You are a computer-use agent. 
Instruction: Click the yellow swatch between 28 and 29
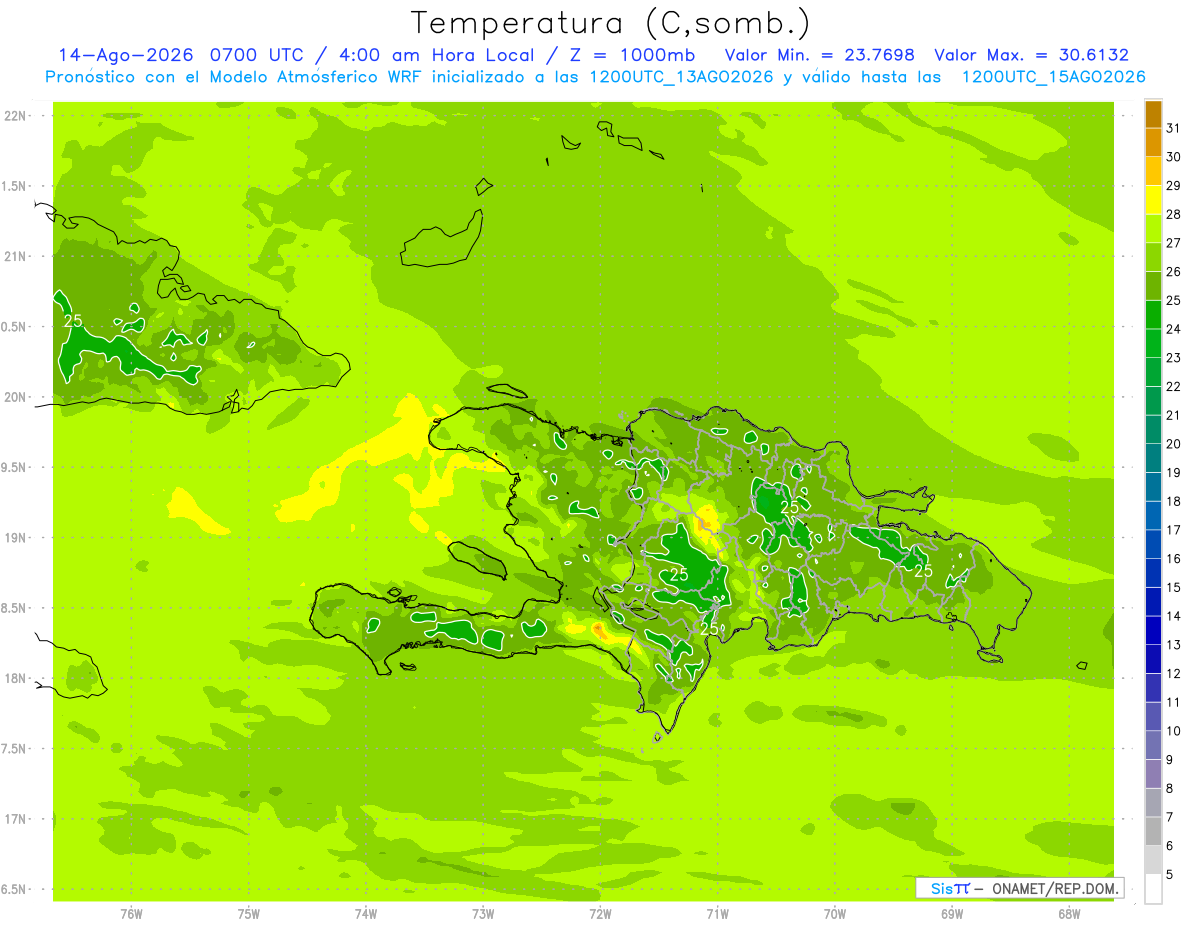point(1153,200)
